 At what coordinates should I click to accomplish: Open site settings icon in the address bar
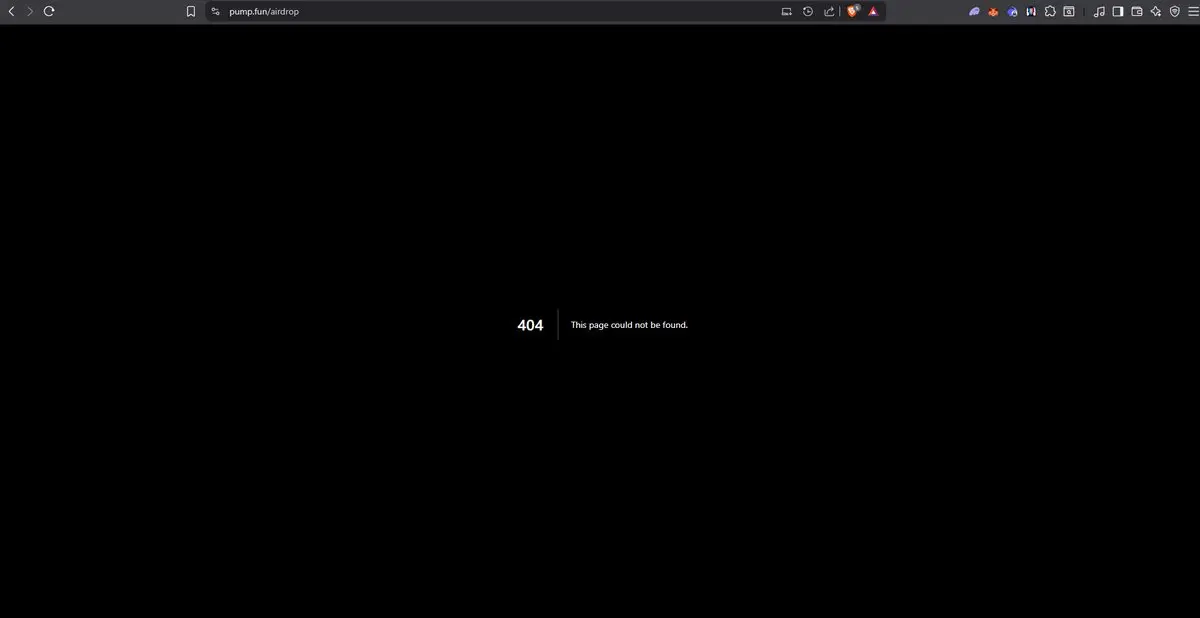[215, 11]
